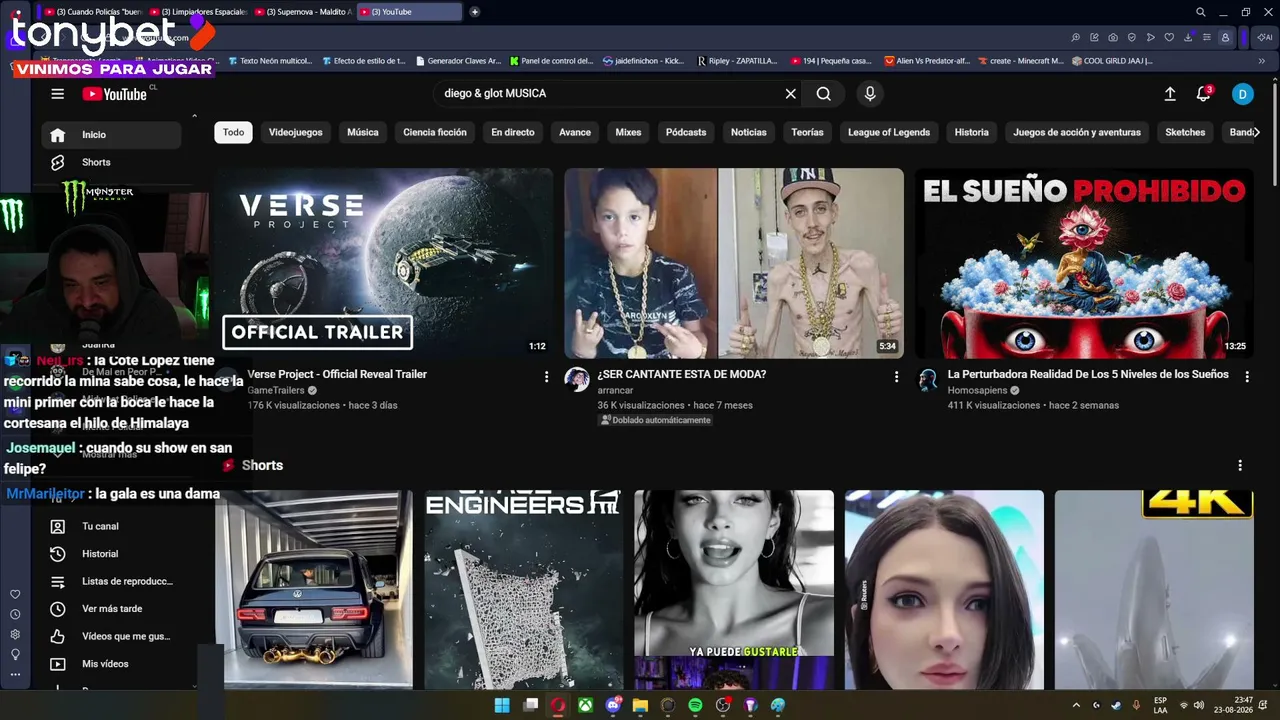Open the YouTube upload/create icon
This screenshot has height=720, width=1280.
click(1170, 94)
